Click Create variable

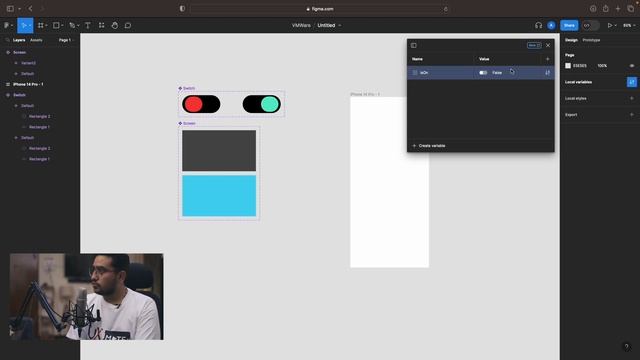coord(429,146)
